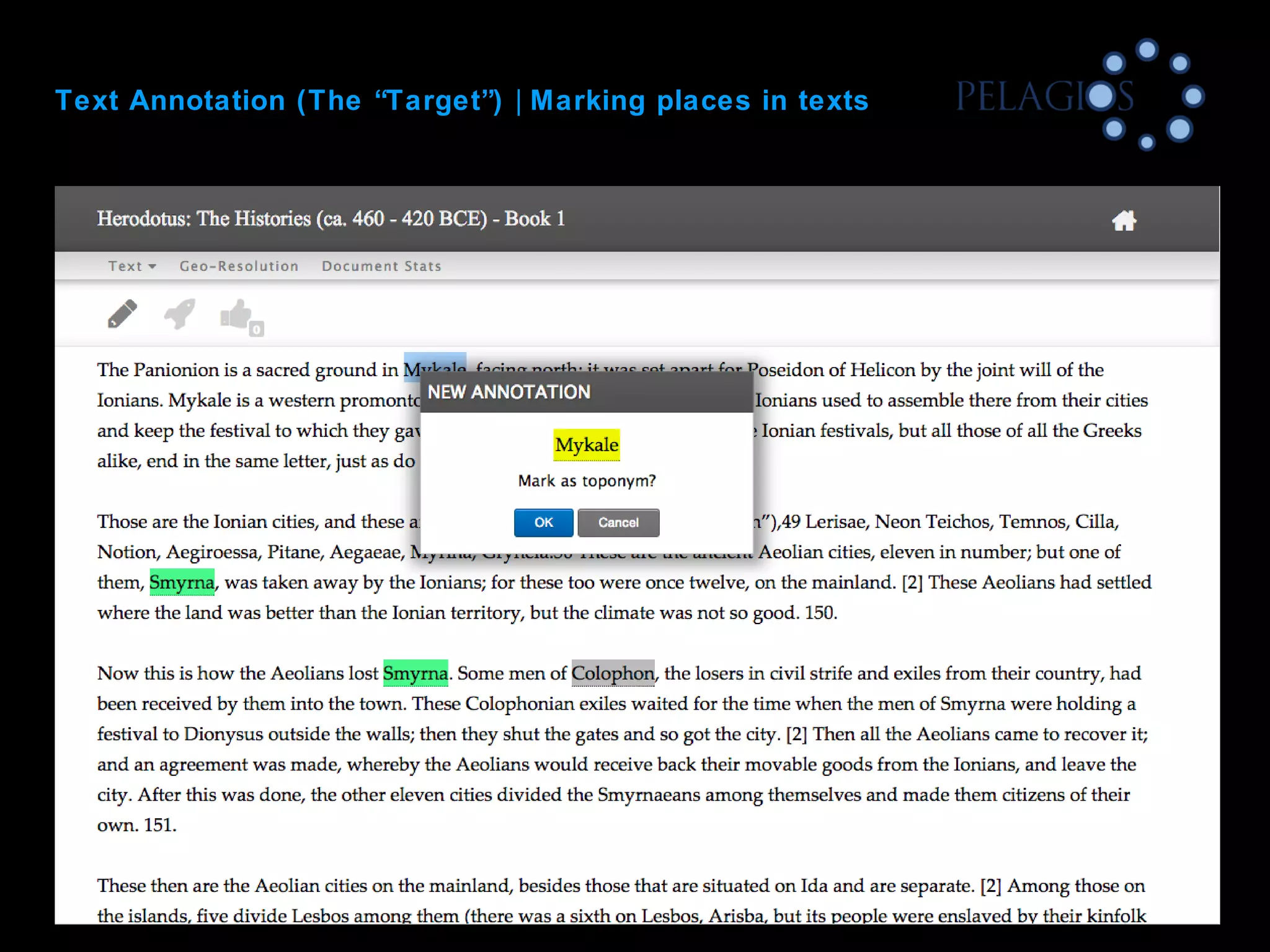Click the home icon in header

click(1124, 221)
